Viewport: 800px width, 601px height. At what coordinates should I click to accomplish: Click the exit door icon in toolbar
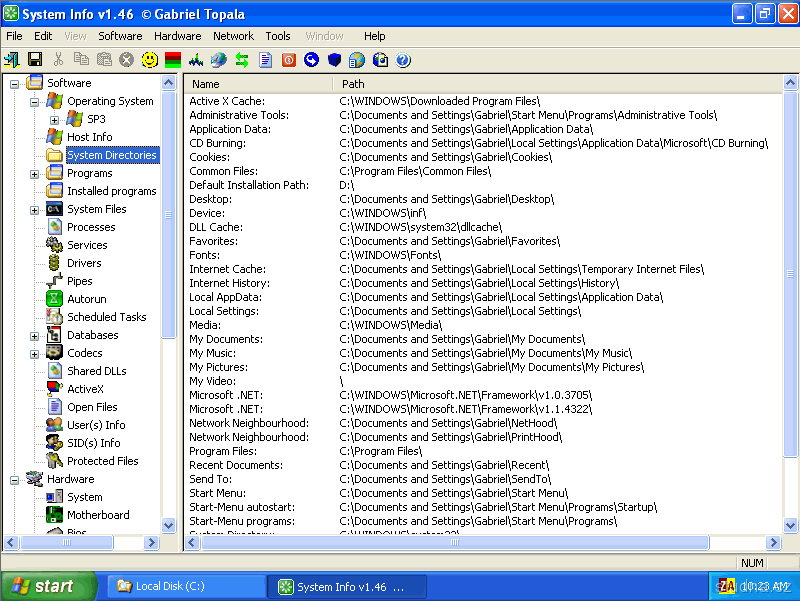point(12,60)
